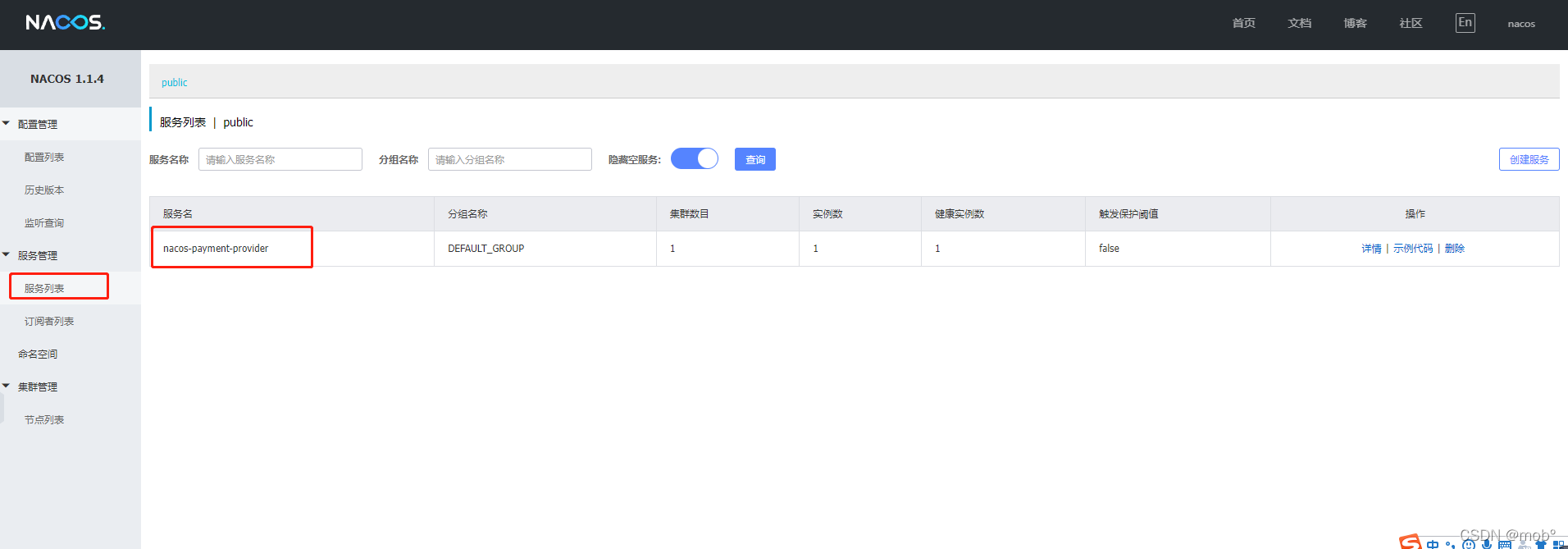Open the Sogou soft keyboard icon
The image size is (1568, 549).
1504,544
